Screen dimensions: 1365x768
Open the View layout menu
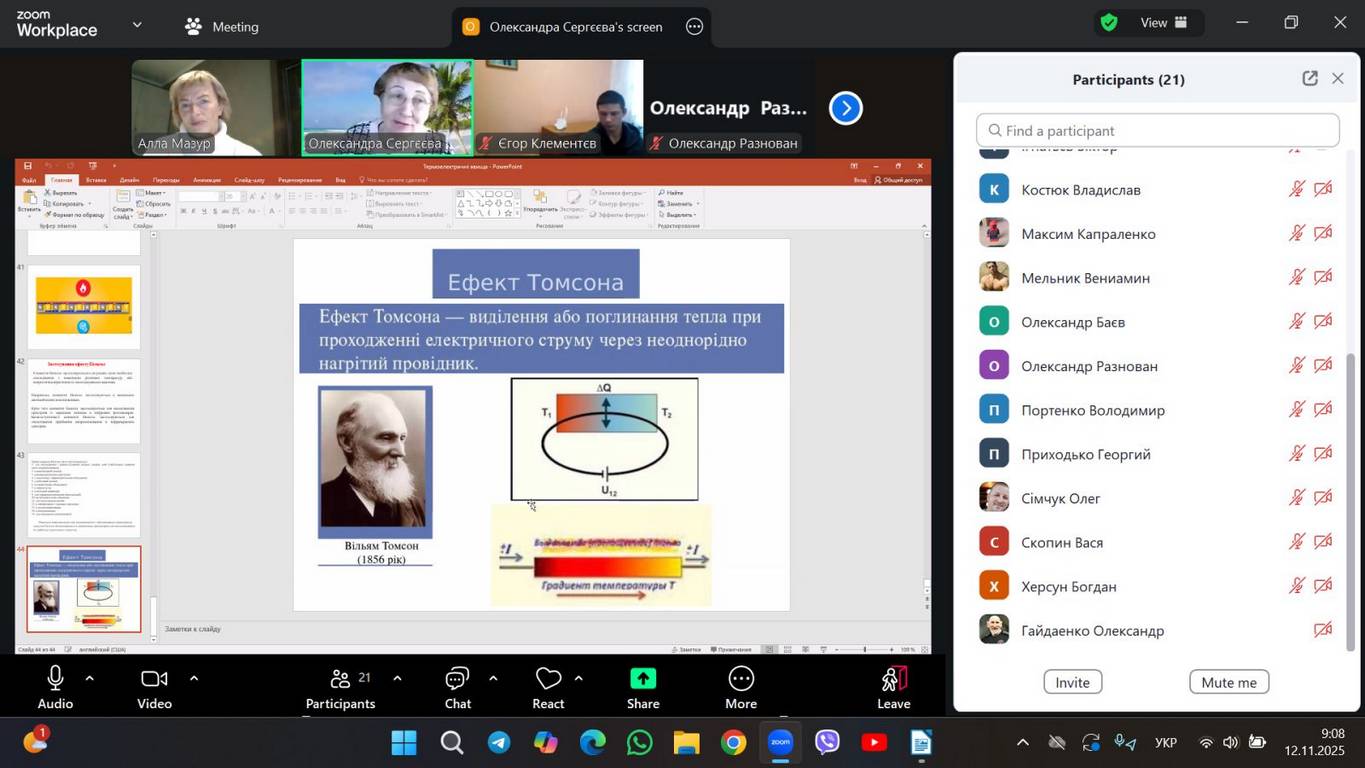coord(1164,23)
